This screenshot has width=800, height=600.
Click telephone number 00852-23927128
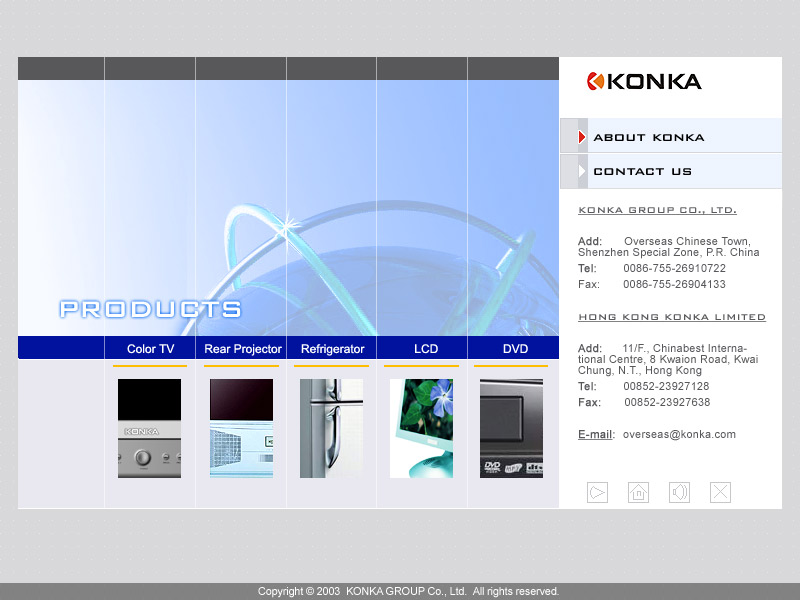pyautogui.click(x=666, y=386)
